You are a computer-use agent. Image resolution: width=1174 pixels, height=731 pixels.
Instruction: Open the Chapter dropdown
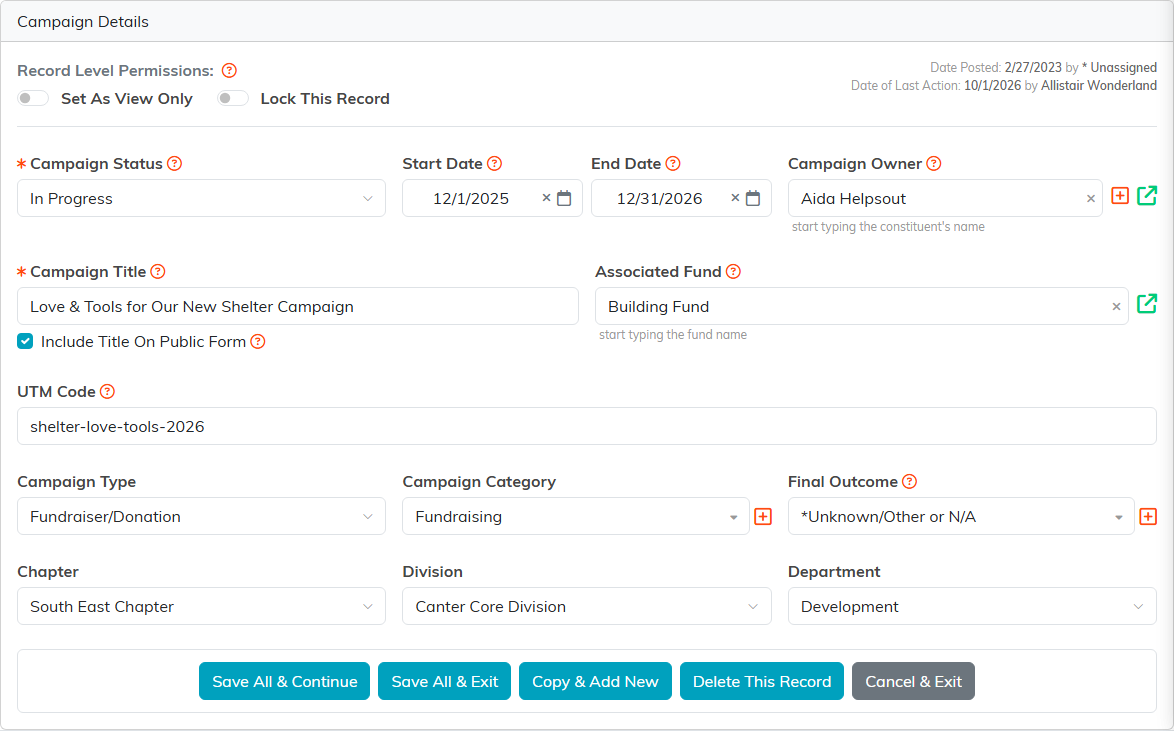tap(201, 606)
